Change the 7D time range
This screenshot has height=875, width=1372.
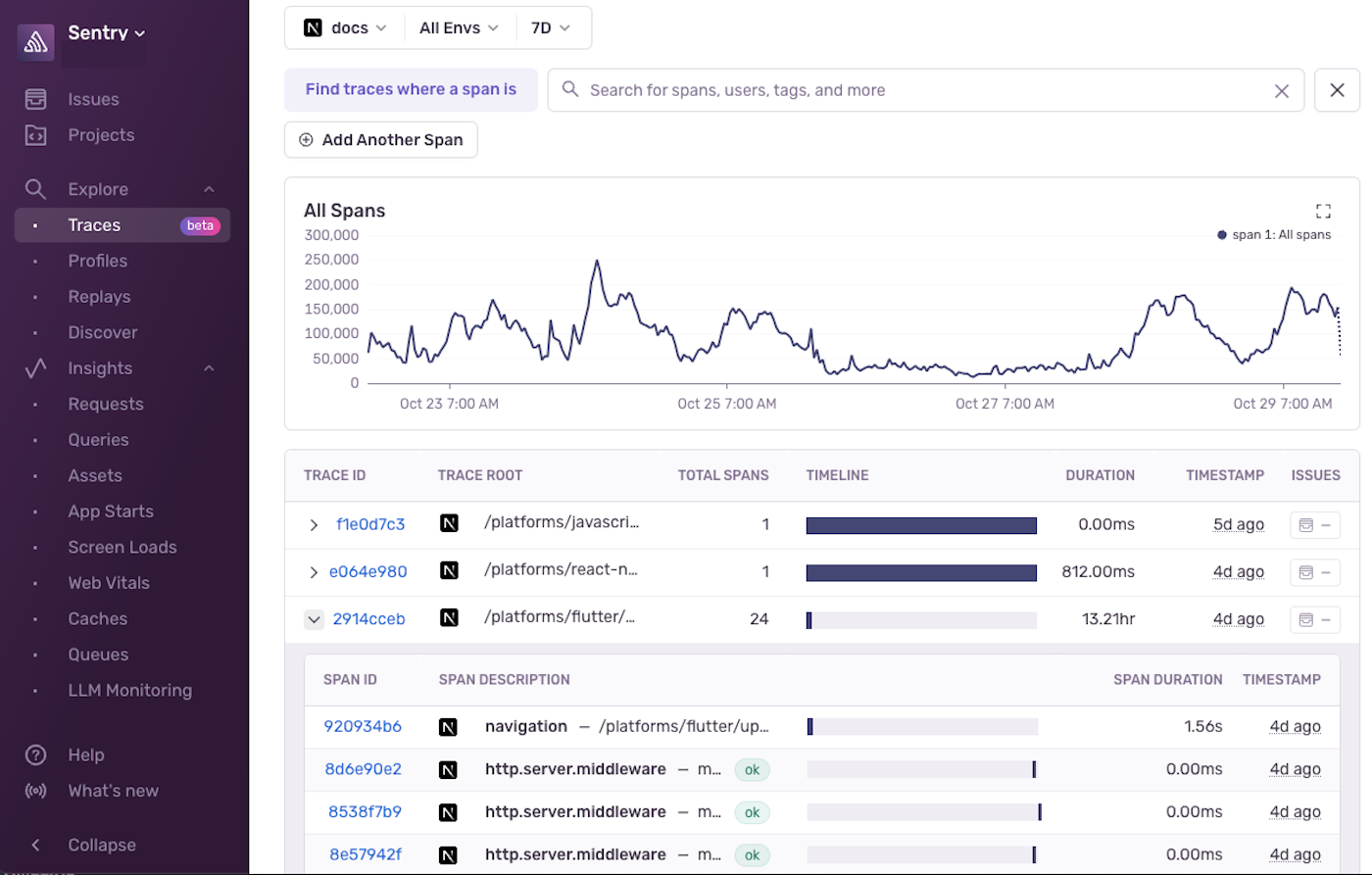click(x=551, y=28)
